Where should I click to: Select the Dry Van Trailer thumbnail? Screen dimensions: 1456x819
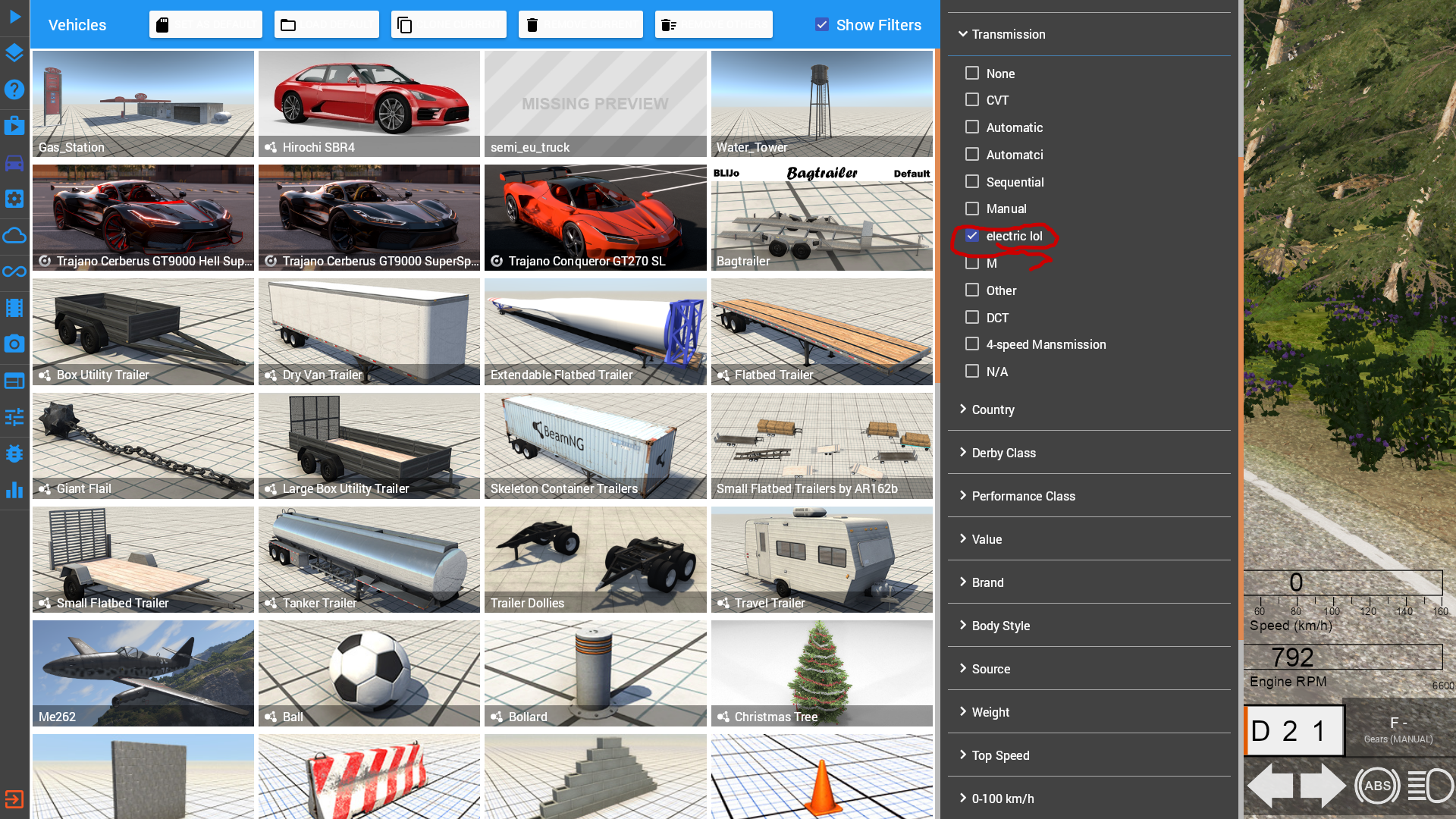369,331
